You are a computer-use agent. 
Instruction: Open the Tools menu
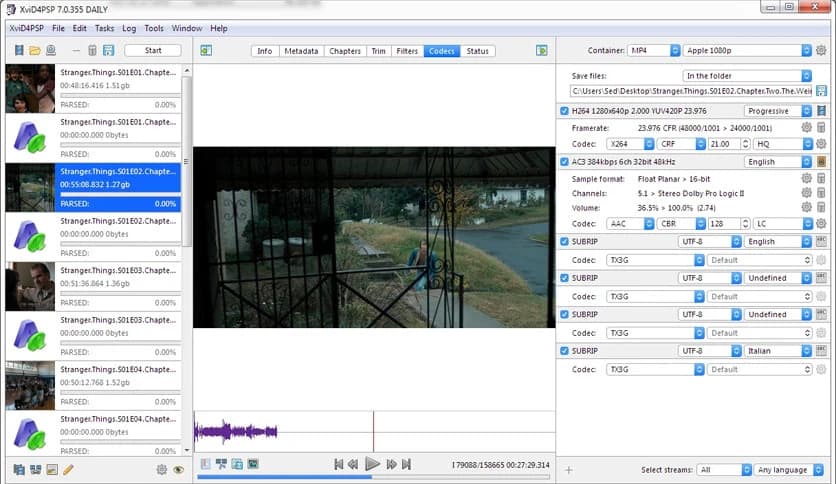[x=154, y=28]
